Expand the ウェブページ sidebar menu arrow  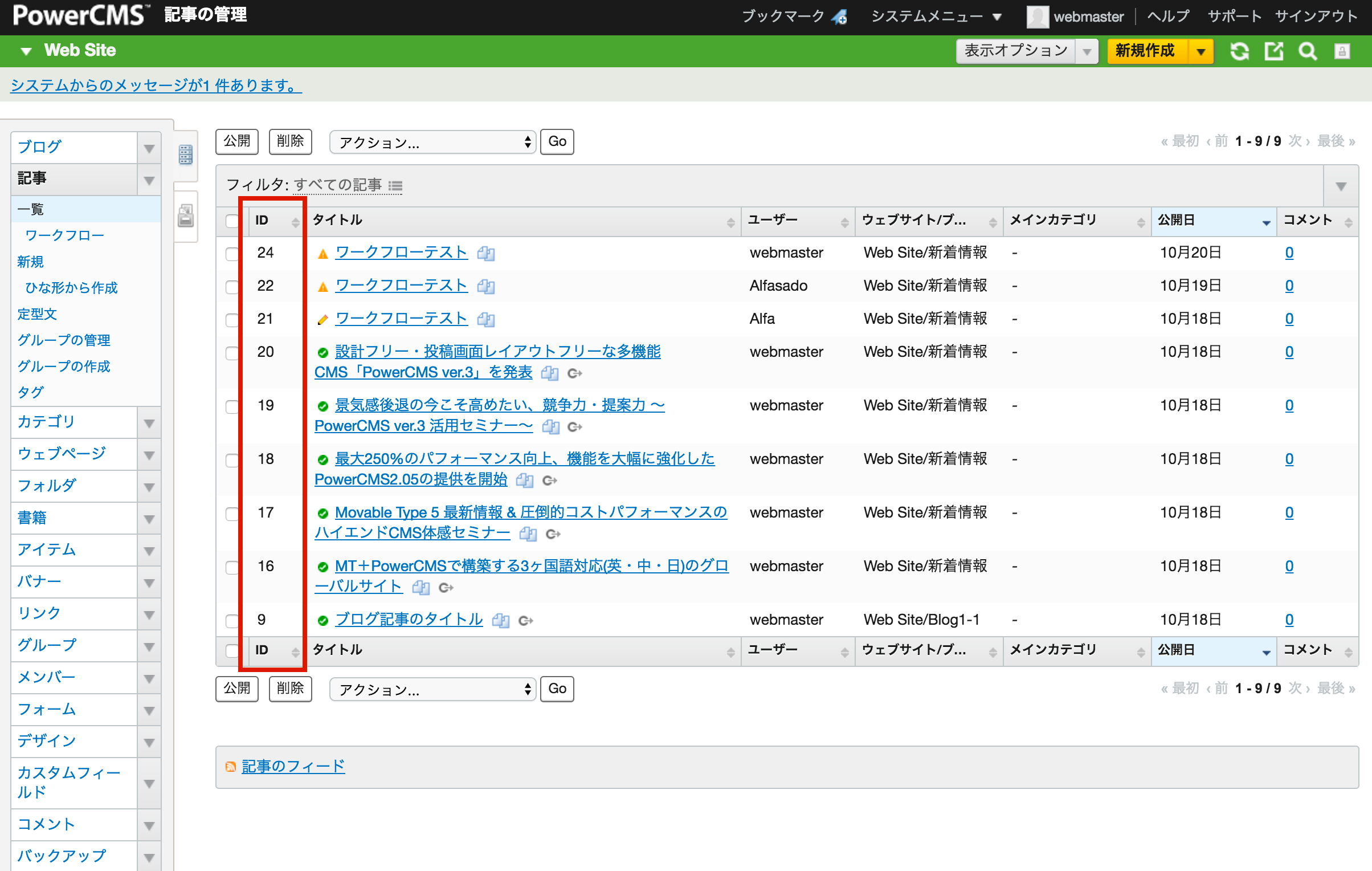tap(149, 455)
